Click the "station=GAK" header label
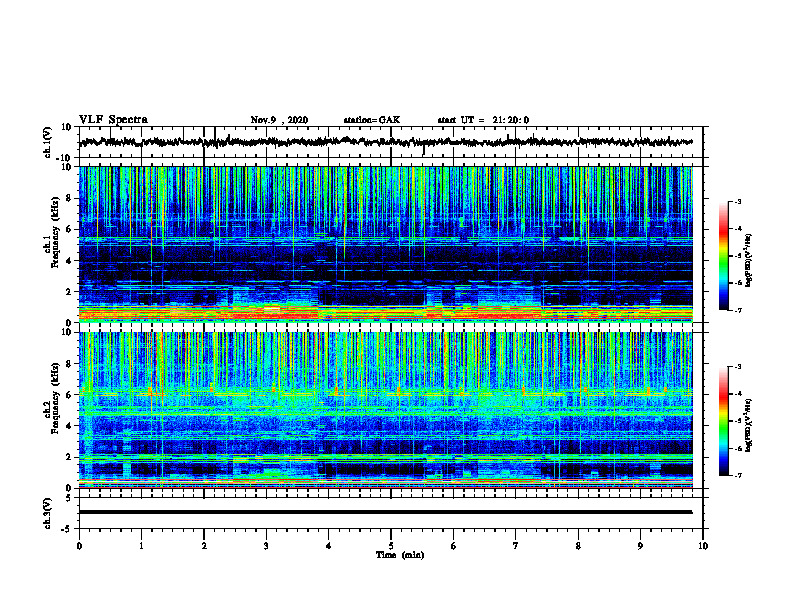This screenshot has height=612, width=792. click(372, 120)
